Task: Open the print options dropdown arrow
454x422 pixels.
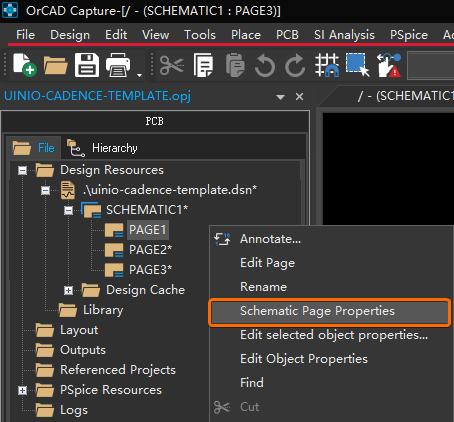Action: [139, 75]
